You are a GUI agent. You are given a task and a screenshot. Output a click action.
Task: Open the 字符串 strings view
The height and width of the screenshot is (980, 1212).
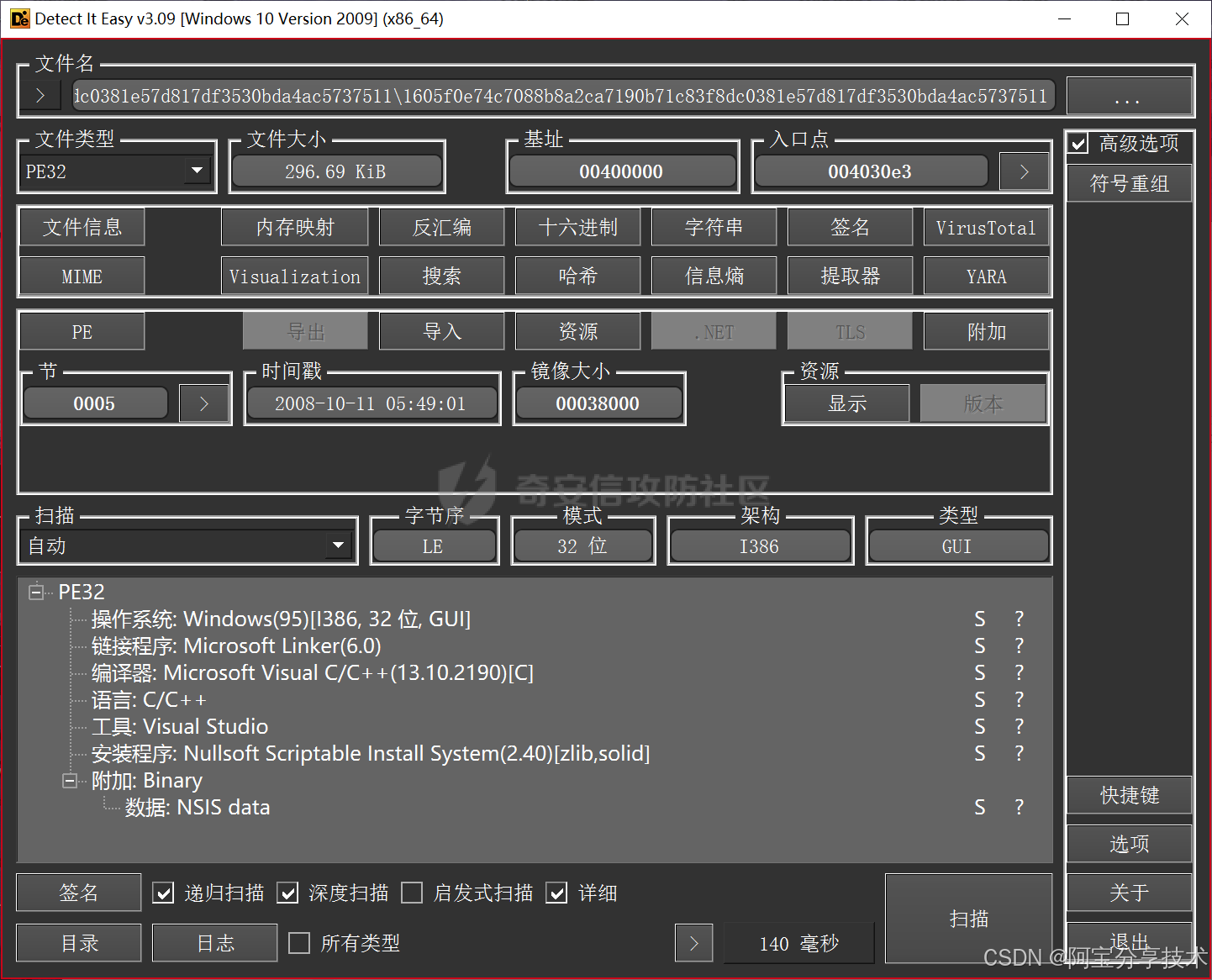[x=714, y=227]
